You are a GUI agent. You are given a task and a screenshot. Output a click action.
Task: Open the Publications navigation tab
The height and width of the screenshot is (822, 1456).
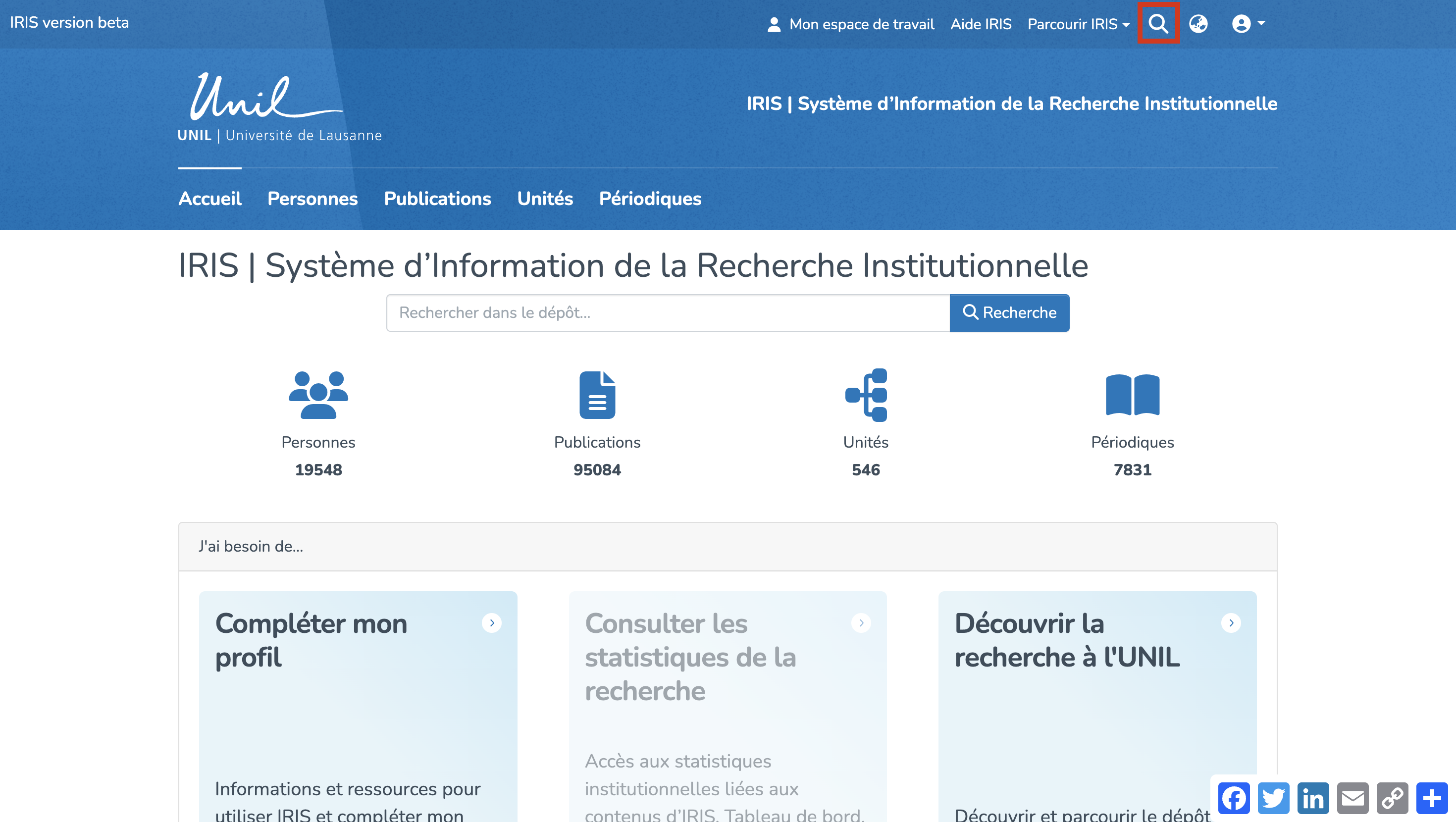tap(437, 199)
